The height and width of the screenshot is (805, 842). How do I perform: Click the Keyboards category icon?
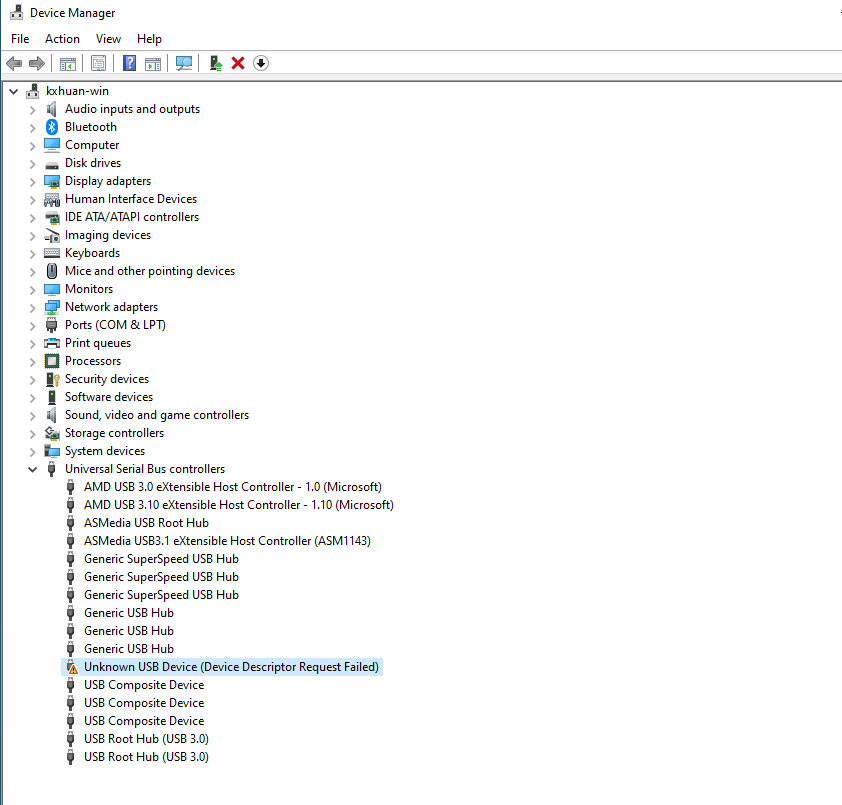[x=52, y=253]
